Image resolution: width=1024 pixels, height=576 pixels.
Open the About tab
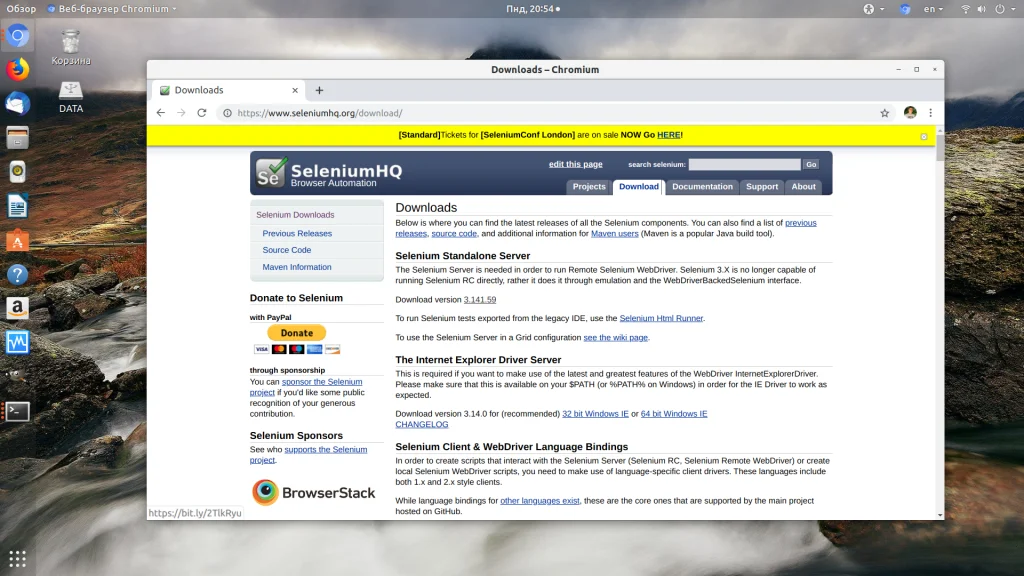tap(803, 187)
